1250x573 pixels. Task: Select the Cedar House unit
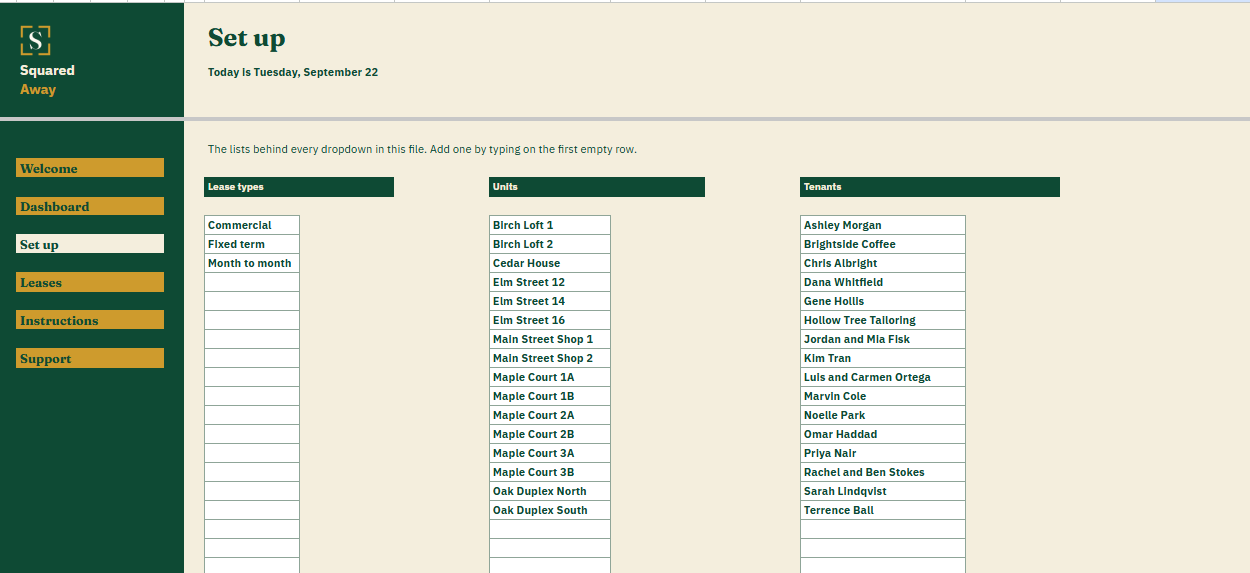coord(550,263)
